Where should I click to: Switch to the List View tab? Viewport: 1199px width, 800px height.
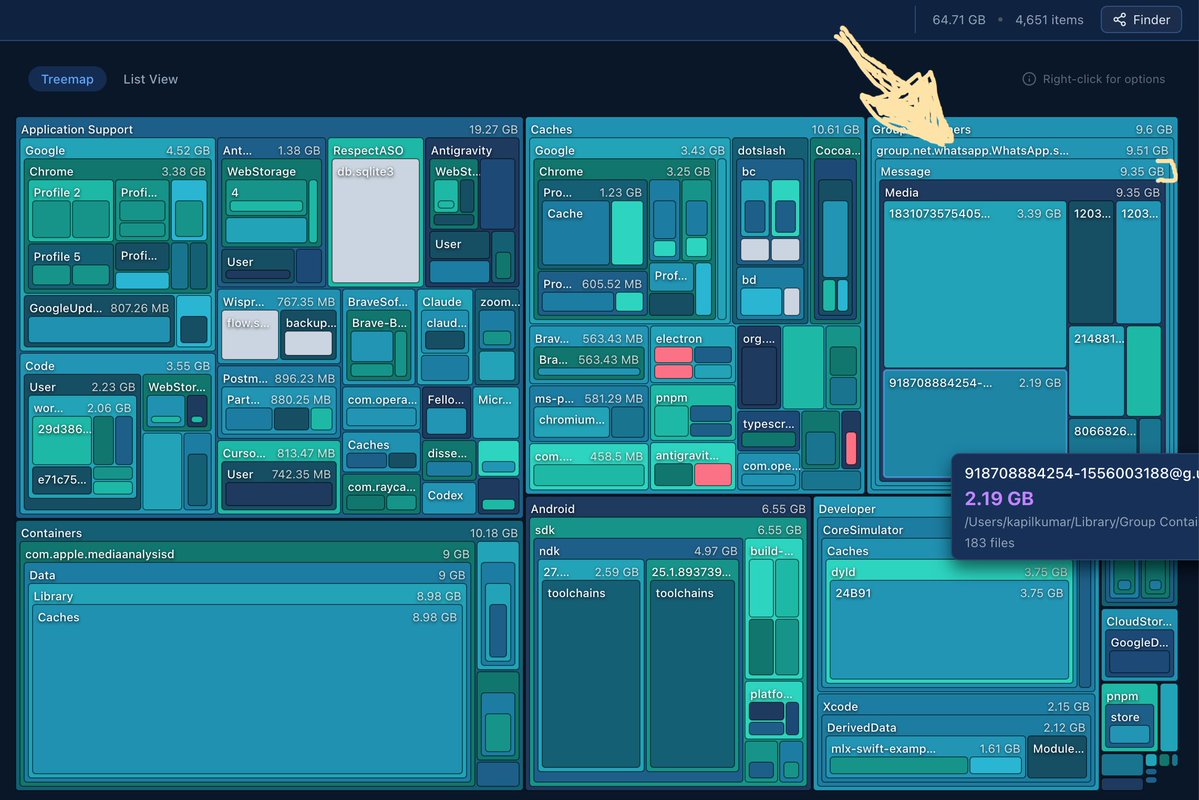pos(151,79)
